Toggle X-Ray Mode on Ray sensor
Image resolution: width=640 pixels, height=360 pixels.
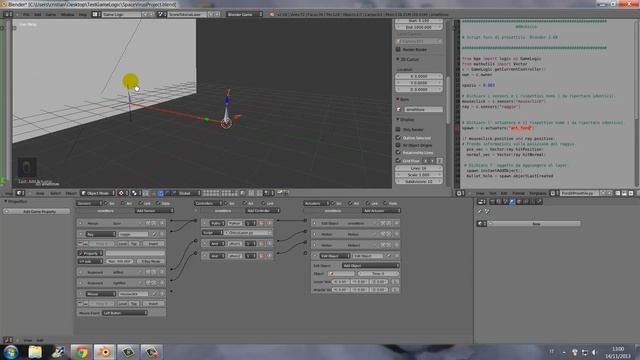point(151,261)
